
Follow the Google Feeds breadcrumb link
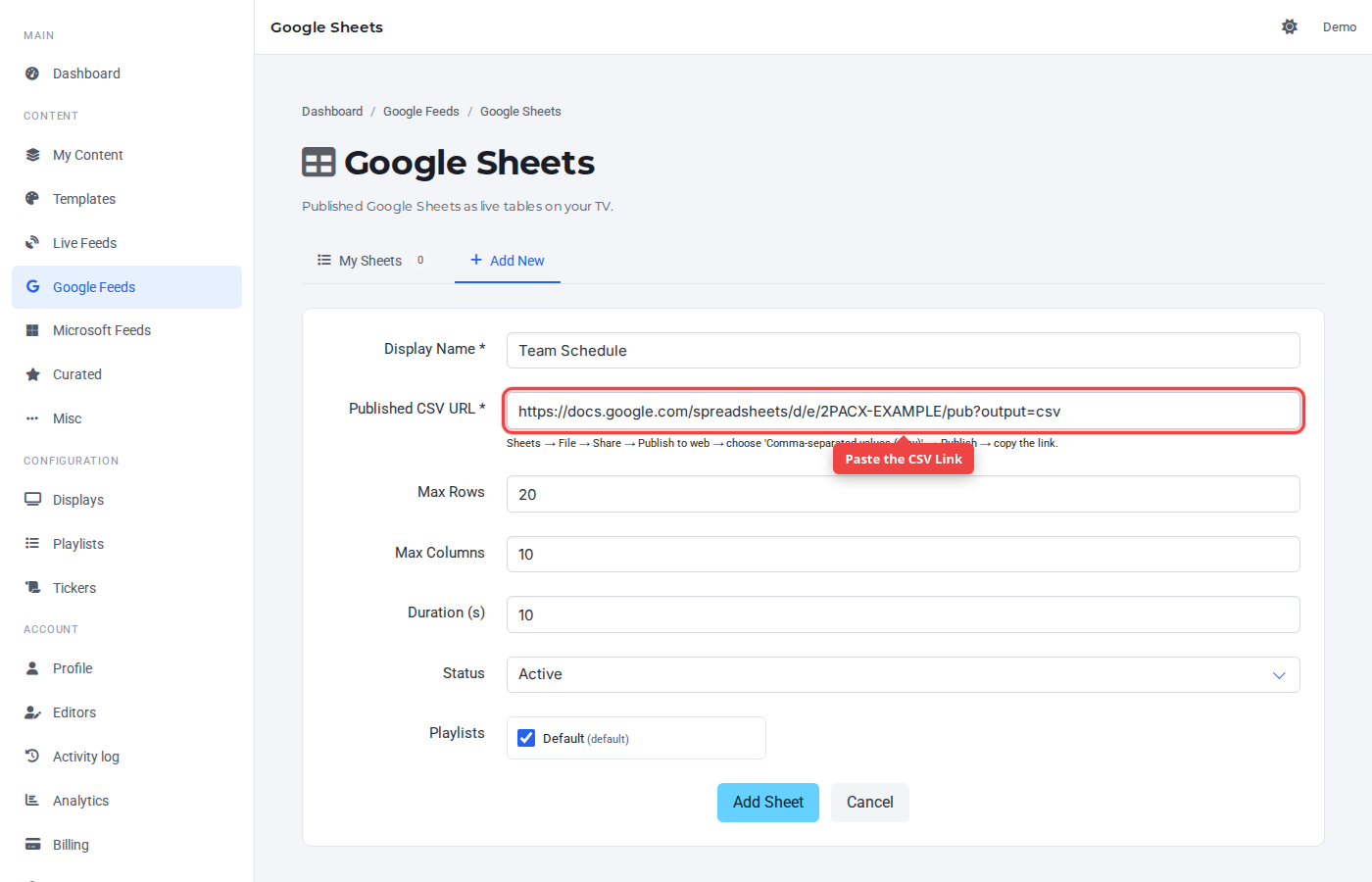pos(421,112)
